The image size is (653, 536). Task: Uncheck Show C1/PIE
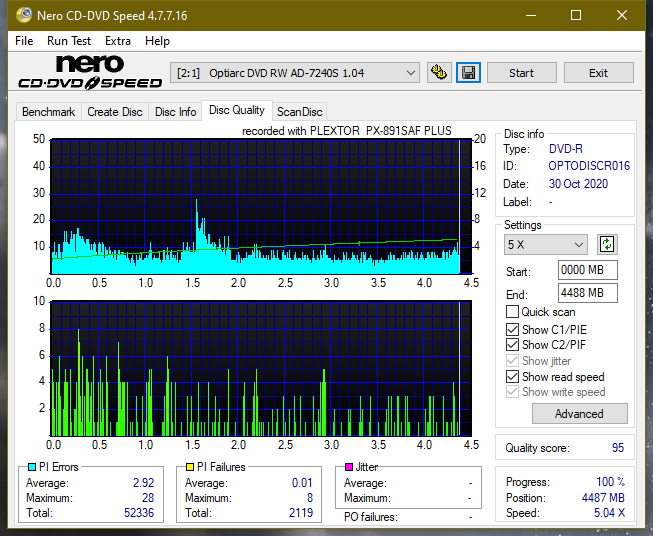[512, 329]
